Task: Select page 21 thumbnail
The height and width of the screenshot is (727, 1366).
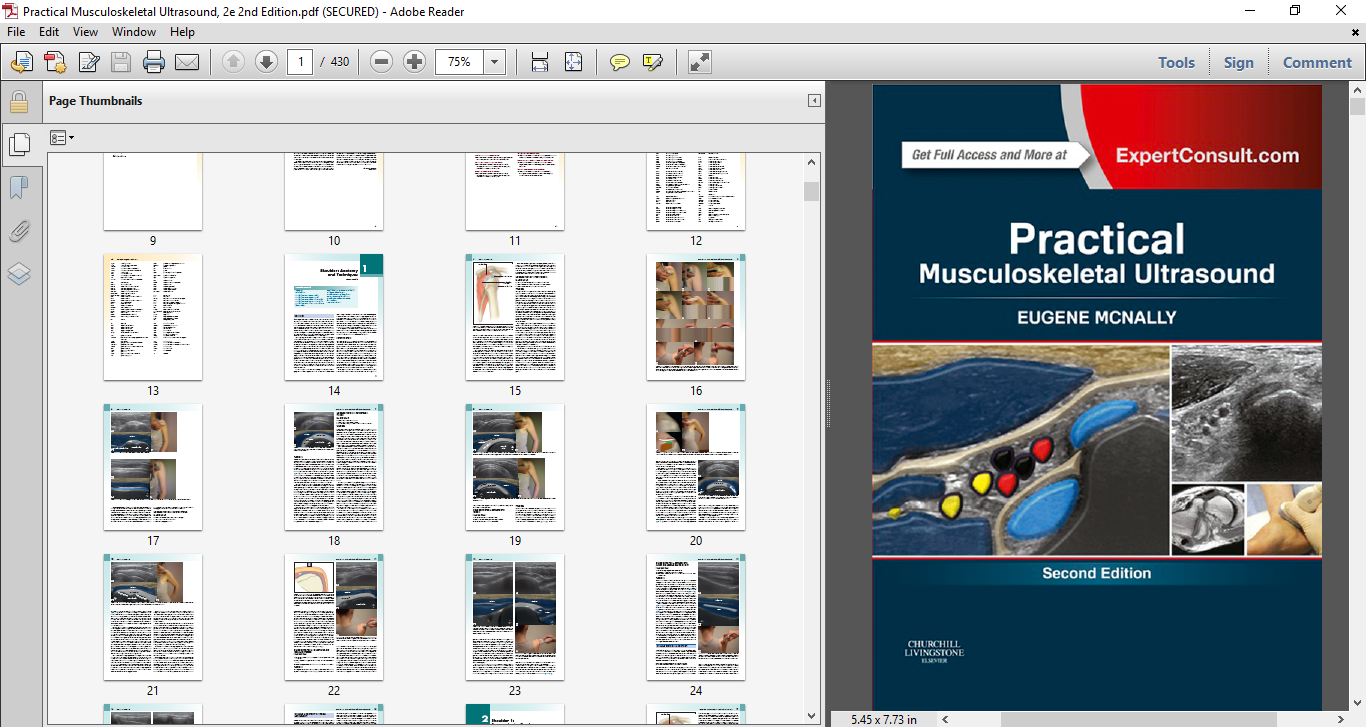Action: pos(153,617)
